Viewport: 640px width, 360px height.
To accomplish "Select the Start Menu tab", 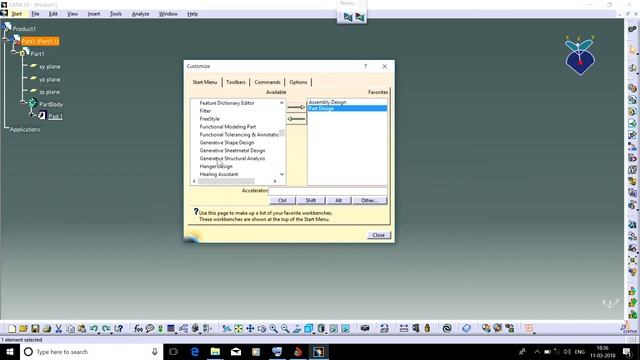I will coord(205,82).
